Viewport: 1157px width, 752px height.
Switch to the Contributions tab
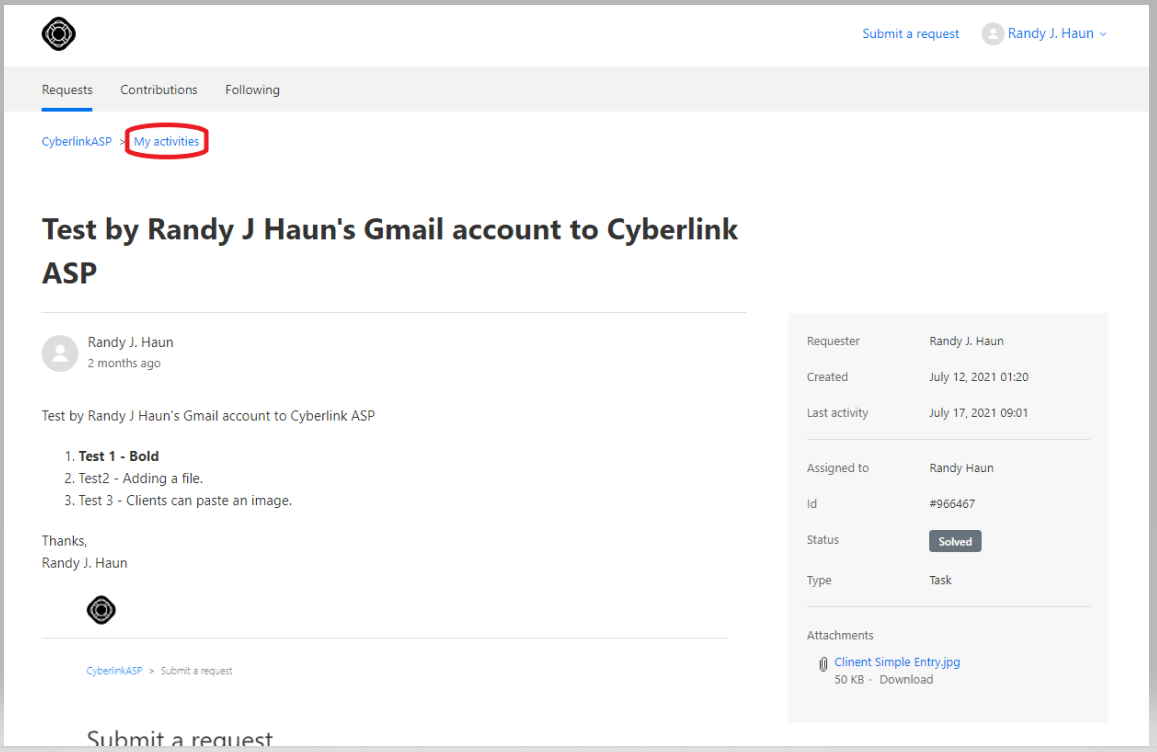(159, 89)
